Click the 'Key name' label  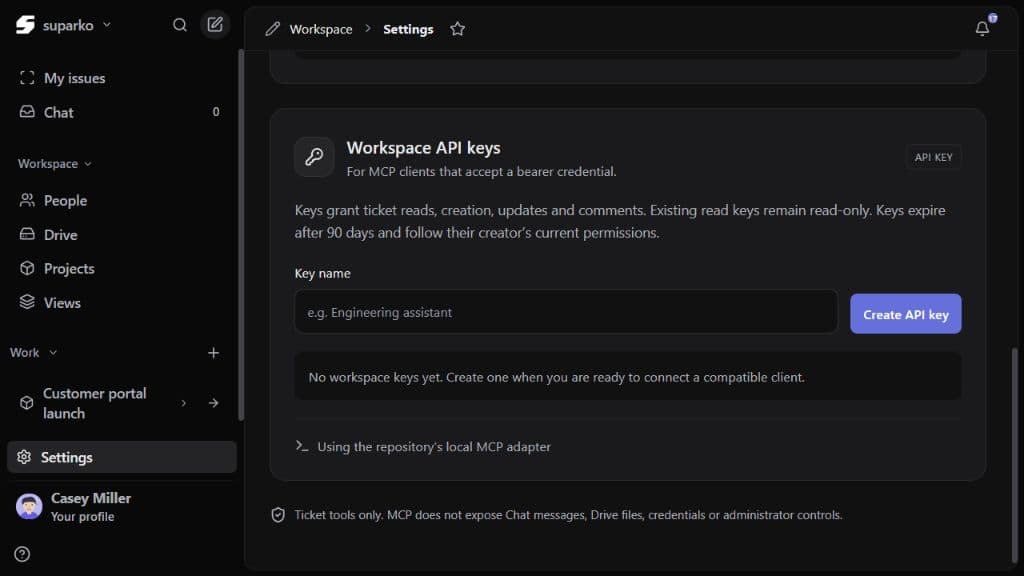[323, 273]
